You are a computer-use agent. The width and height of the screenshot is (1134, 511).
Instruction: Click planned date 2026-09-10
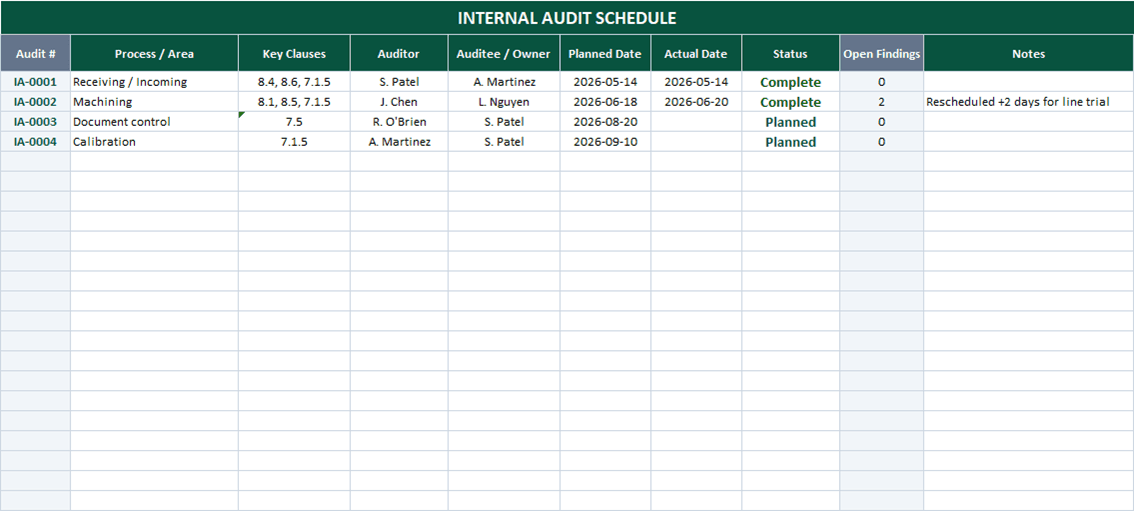(x=605, y=142)
